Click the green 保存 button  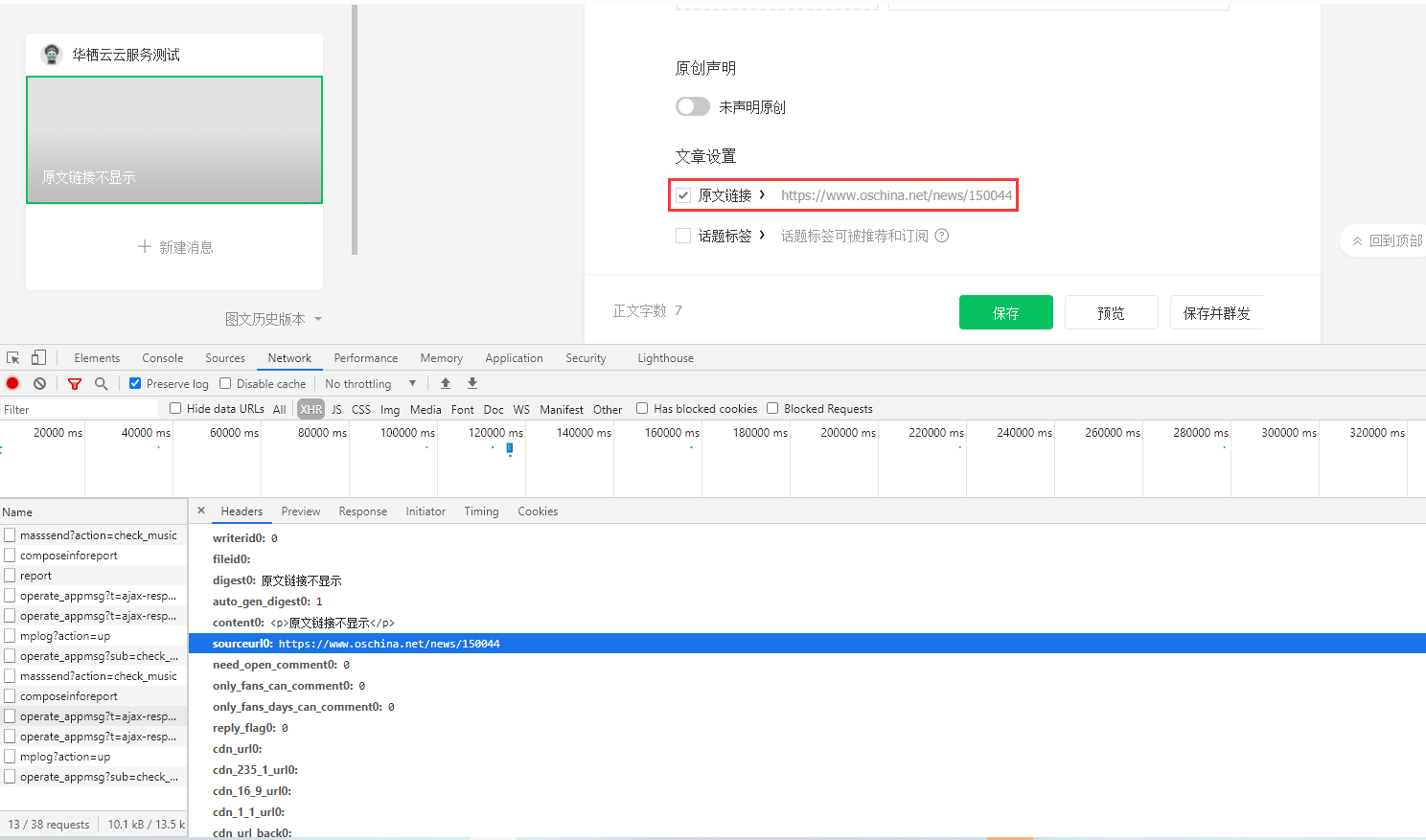(x=1005, y=313)
